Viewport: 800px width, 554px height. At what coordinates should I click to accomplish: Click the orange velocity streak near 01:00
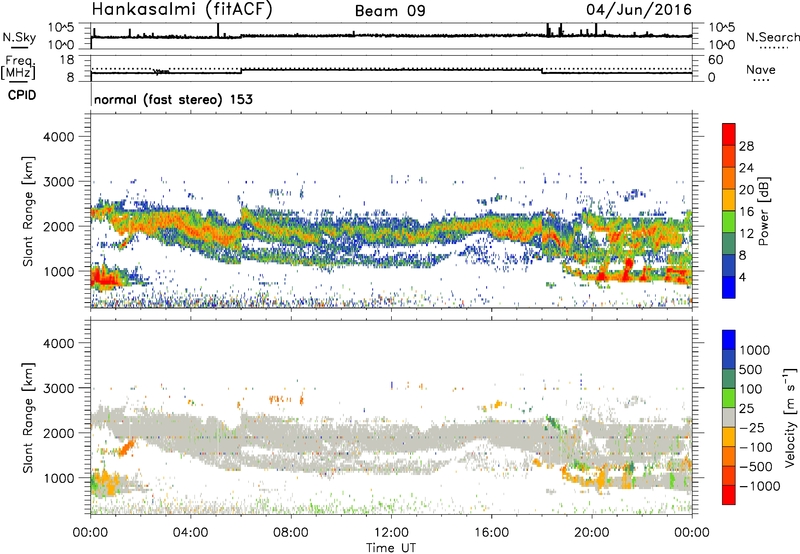125,448
